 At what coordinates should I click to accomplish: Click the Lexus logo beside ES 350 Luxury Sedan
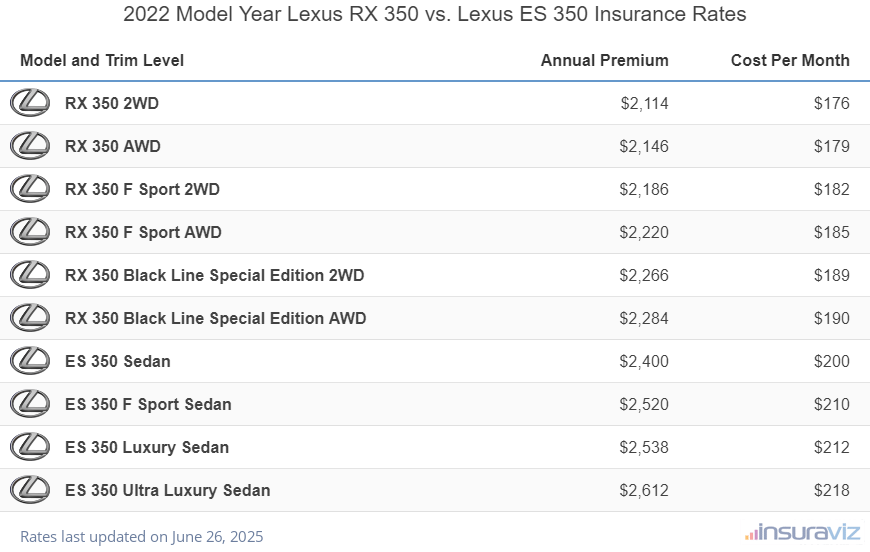coord(30,447)
